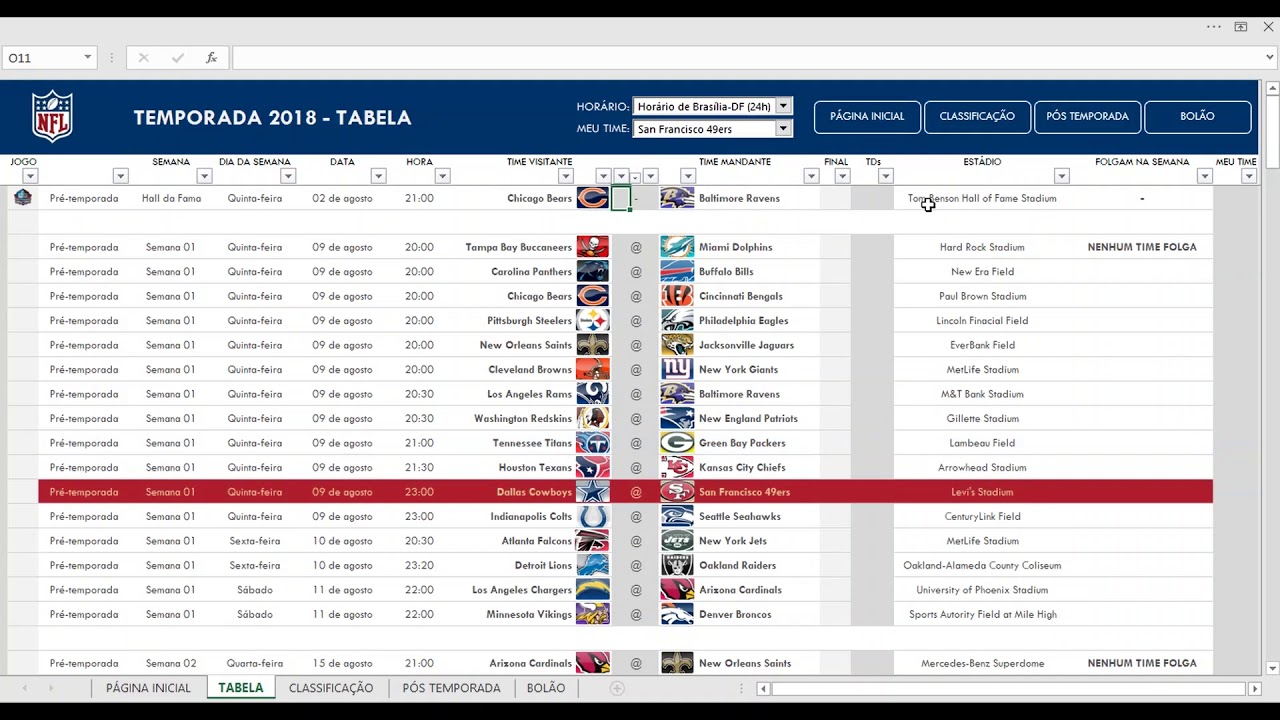
Task: Click the Cincinnati Bengals logo
Action: (677, 296)
